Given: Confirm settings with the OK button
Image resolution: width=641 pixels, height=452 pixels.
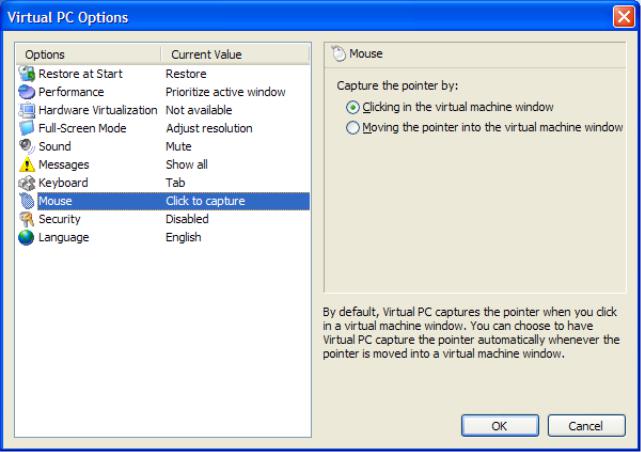Looking at the screenshot, I should tap(500, 426).
